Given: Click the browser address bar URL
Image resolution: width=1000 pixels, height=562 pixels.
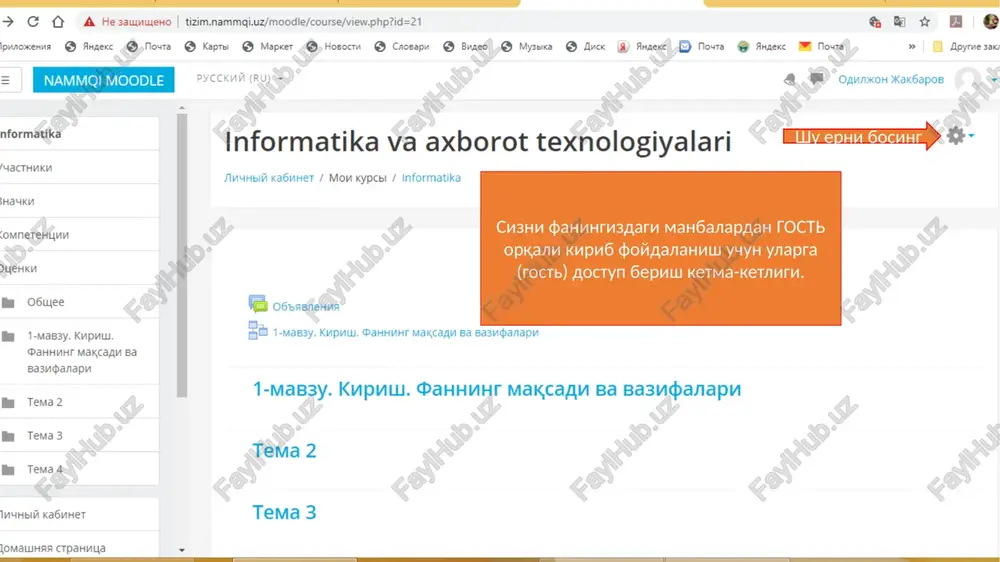Looking at the screenshot, I should [304, 22].
